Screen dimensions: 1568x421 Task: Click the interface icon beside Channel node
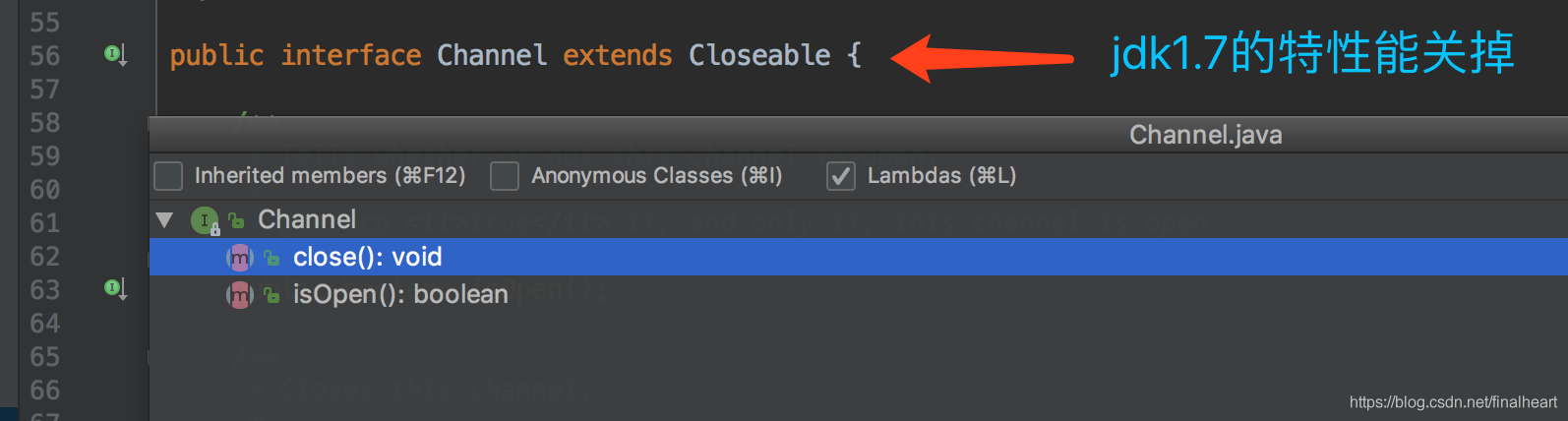205,220
